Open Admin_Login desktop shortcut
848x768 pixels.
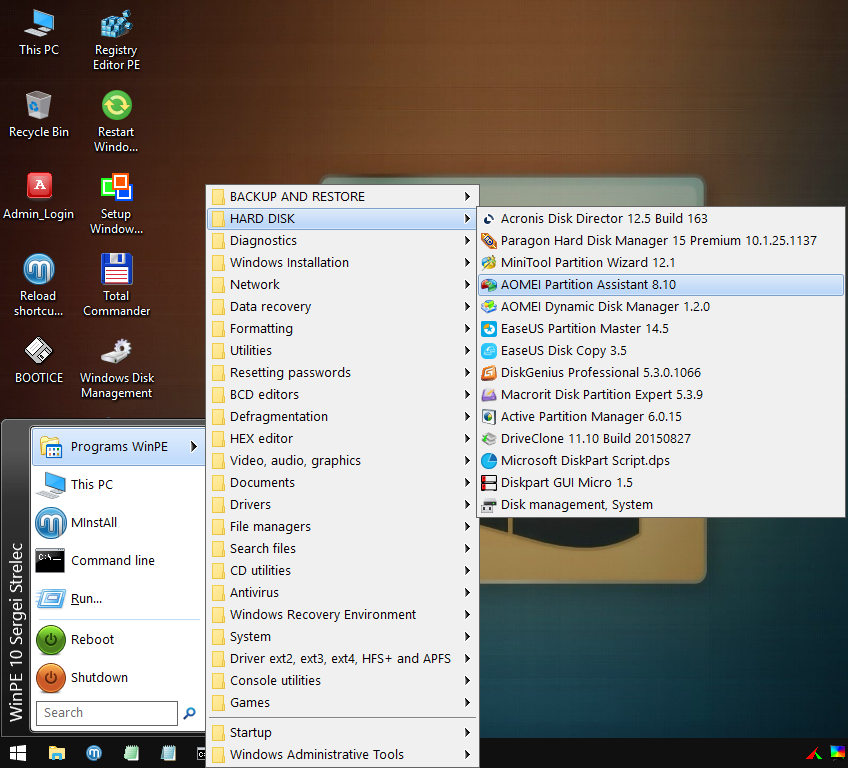click(x=38, y=197)
